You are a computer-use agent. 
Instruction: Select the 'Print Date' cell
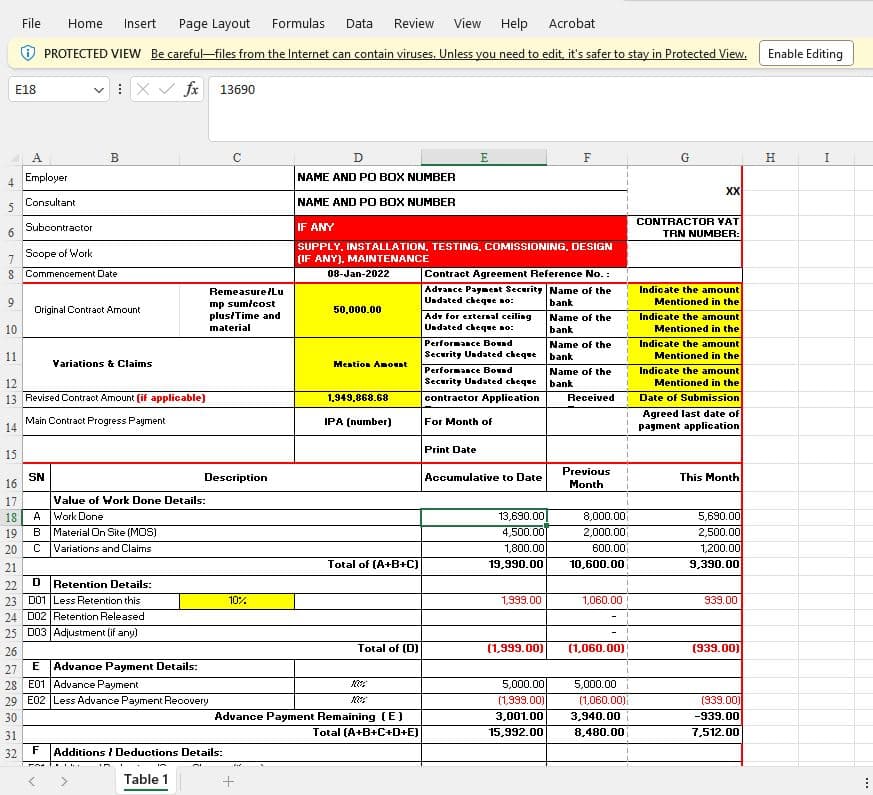click(484, 449)
